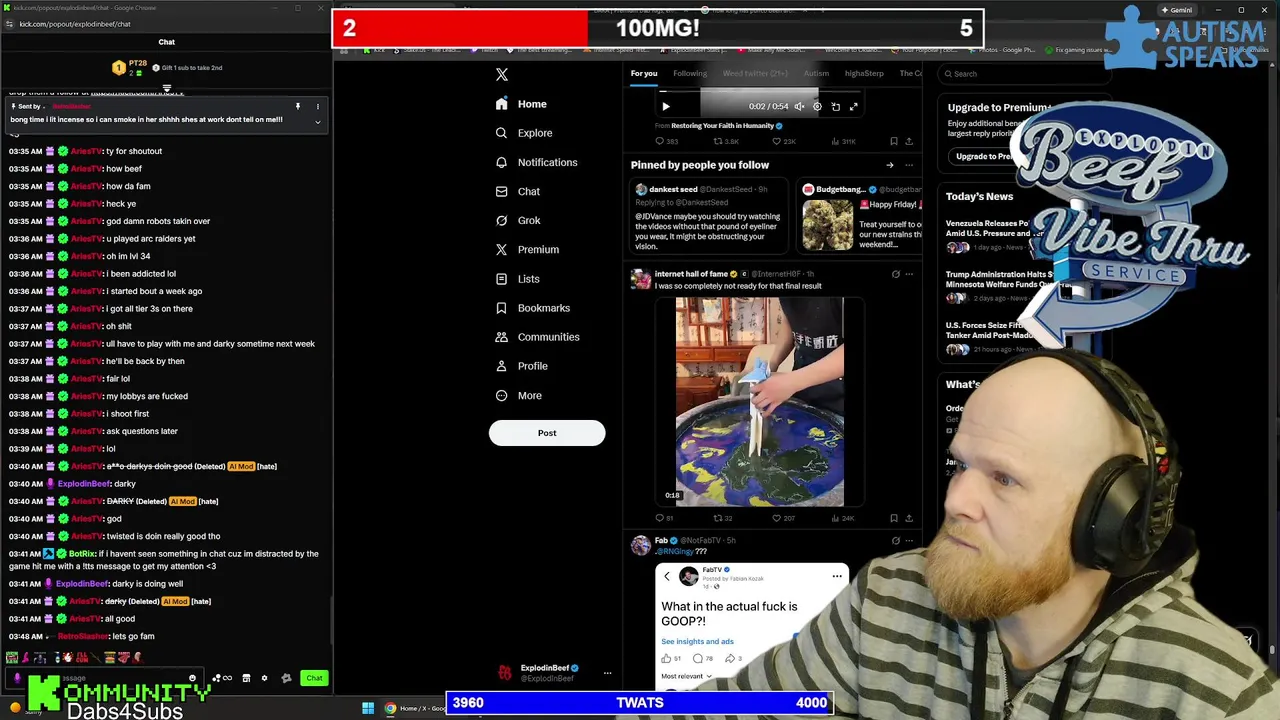This screenshot has height=720, width=1280.
Task: Expand the pinned message chevron in chat
Action: (318, 122)
